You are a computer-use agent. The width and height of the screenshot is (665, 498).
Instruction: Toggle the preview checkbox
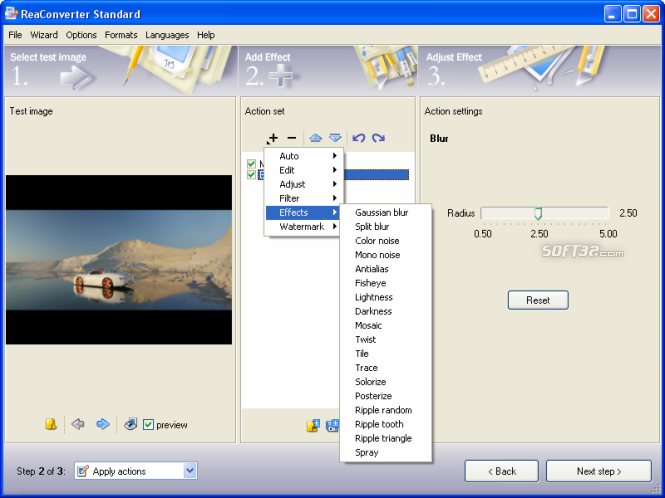click(148, 424)
